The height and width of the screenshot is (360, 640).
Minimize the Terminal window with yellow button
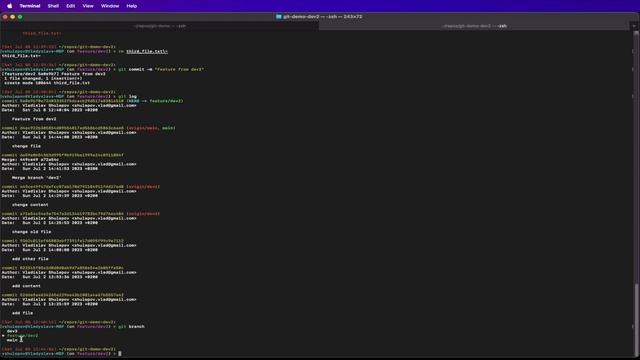13,17
